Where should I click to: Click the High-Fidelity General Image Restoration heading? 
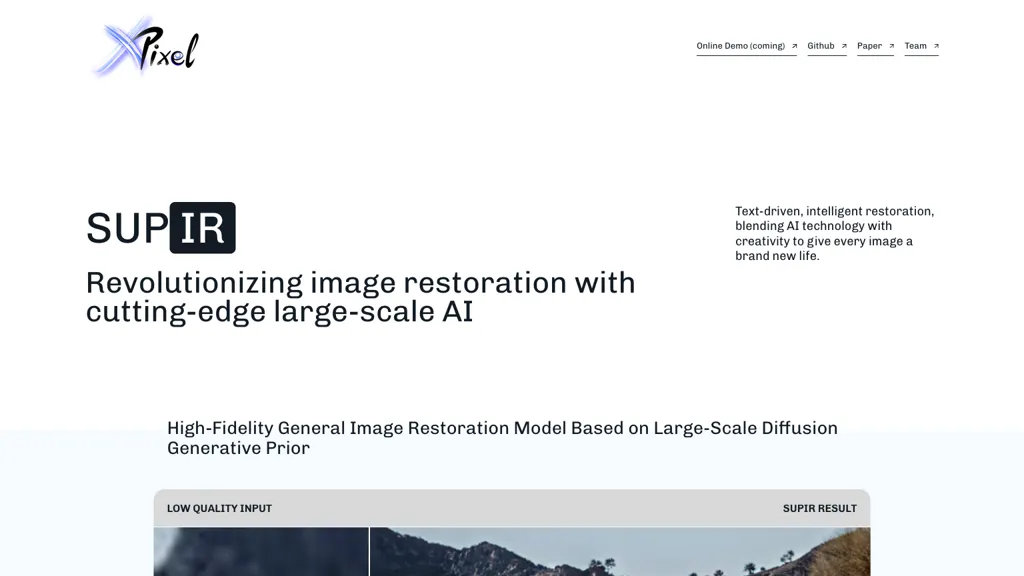pyautogui.click(x=502, y=437)
